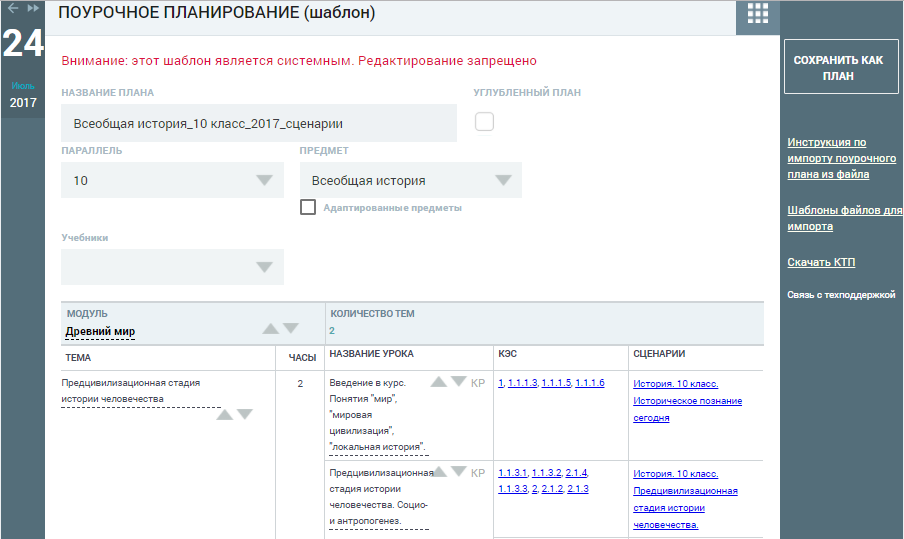Check the Адаптированные предметы checkbox
This screenshot has width=904, height=539.
click(308, 207)
